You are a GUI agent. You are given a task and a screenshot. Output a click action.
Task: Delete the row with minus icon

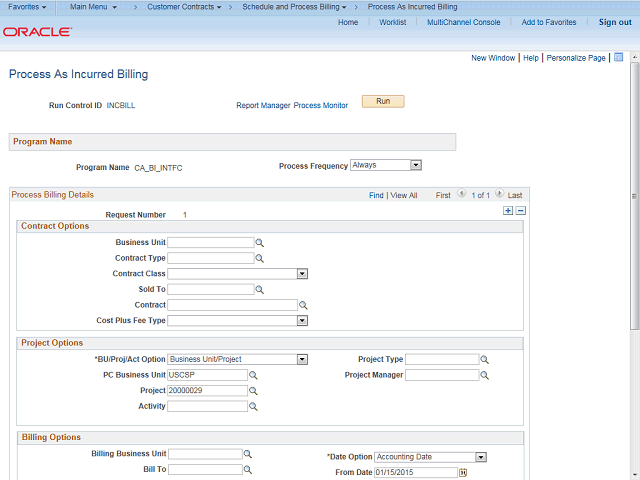520,211
